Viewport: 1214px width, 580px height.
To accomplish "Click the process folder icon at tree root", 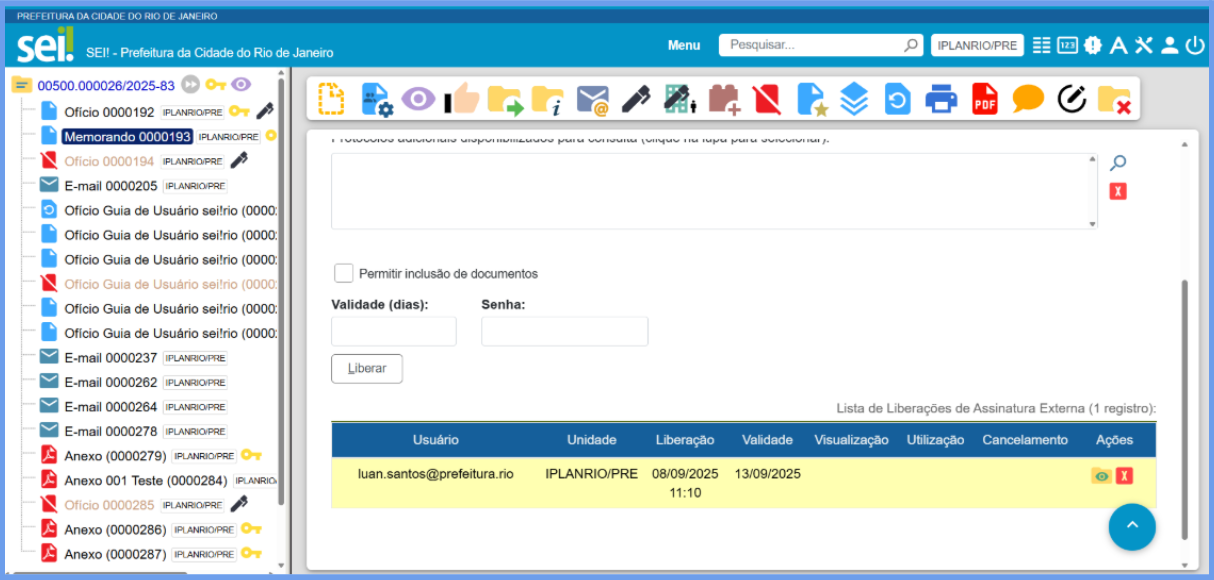I will pyautogui.click(x=22, y=86).
